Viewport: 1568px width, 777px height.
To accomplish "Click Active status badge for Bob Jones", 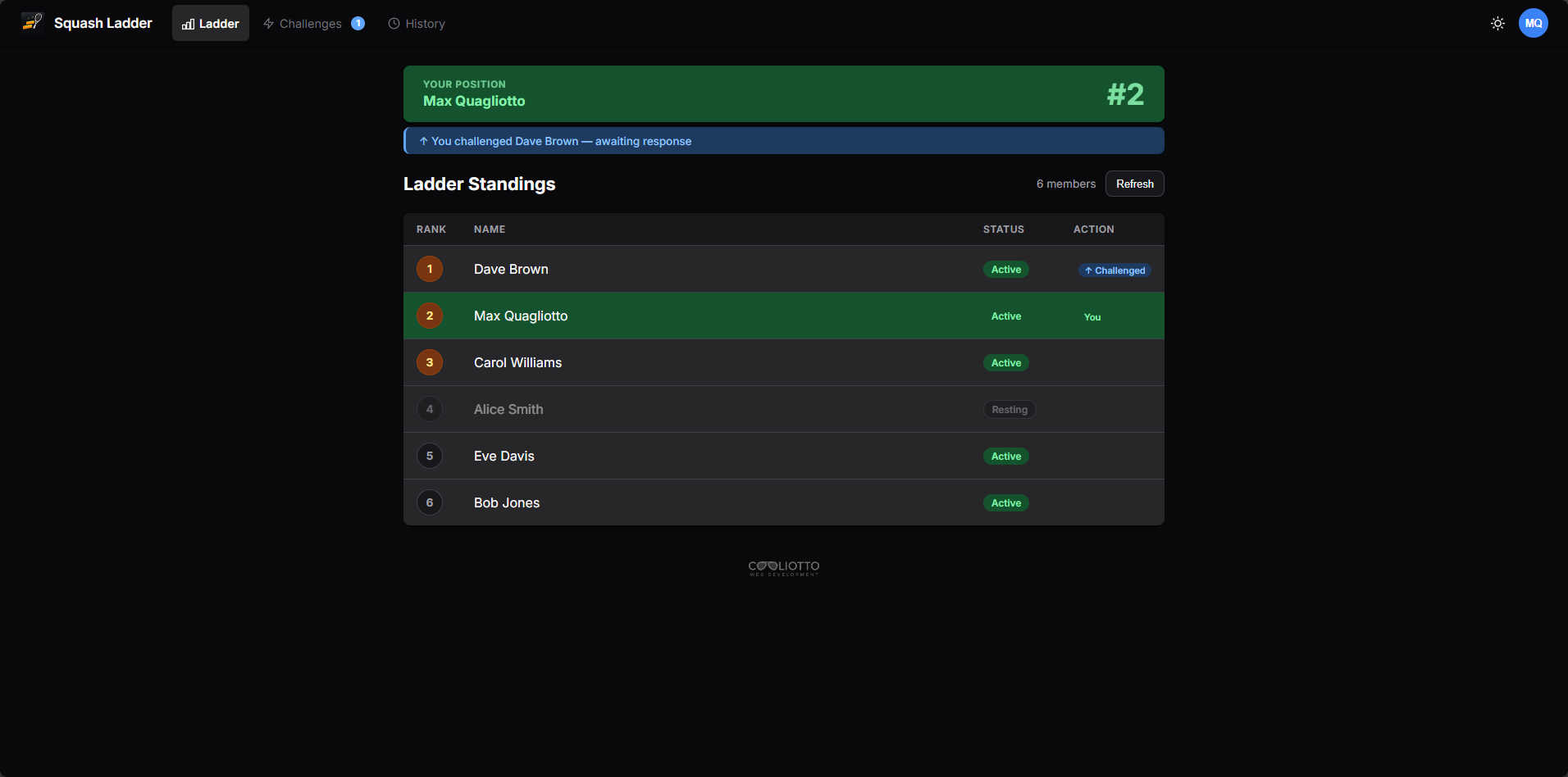I will click(1006, 503).
